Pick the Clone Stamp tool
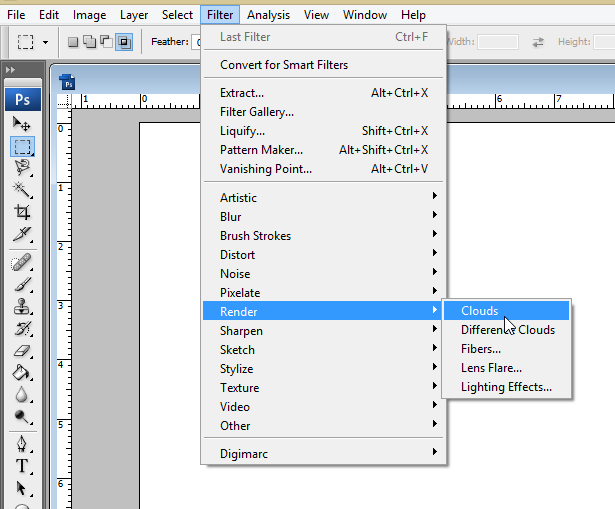The width and height of the screenshot is (615, 509). click(21, 306)
